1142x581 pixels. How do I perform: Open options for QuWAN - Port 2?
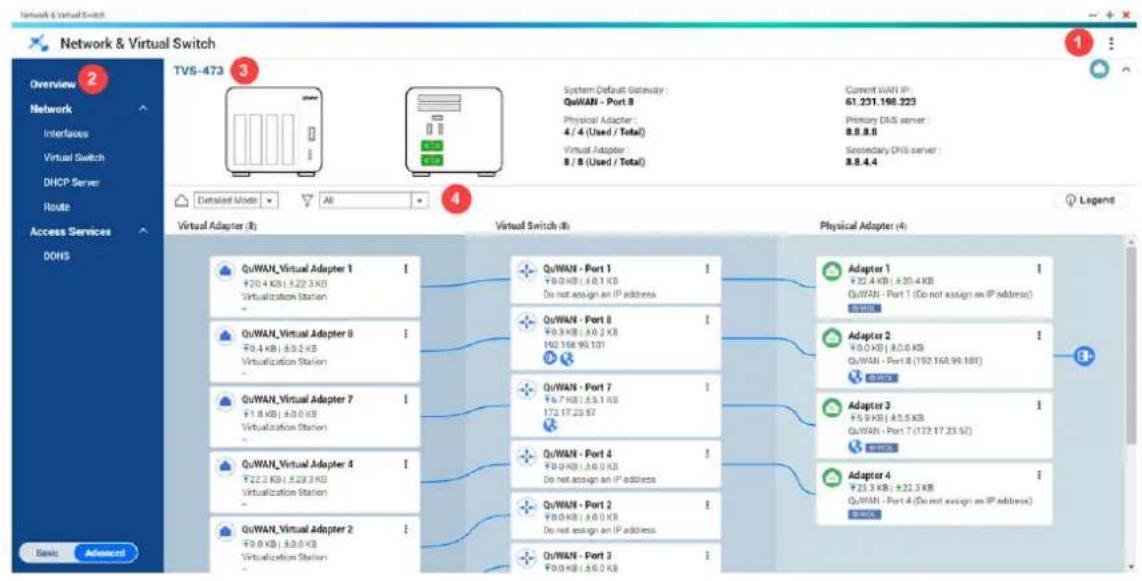(706, 505)
